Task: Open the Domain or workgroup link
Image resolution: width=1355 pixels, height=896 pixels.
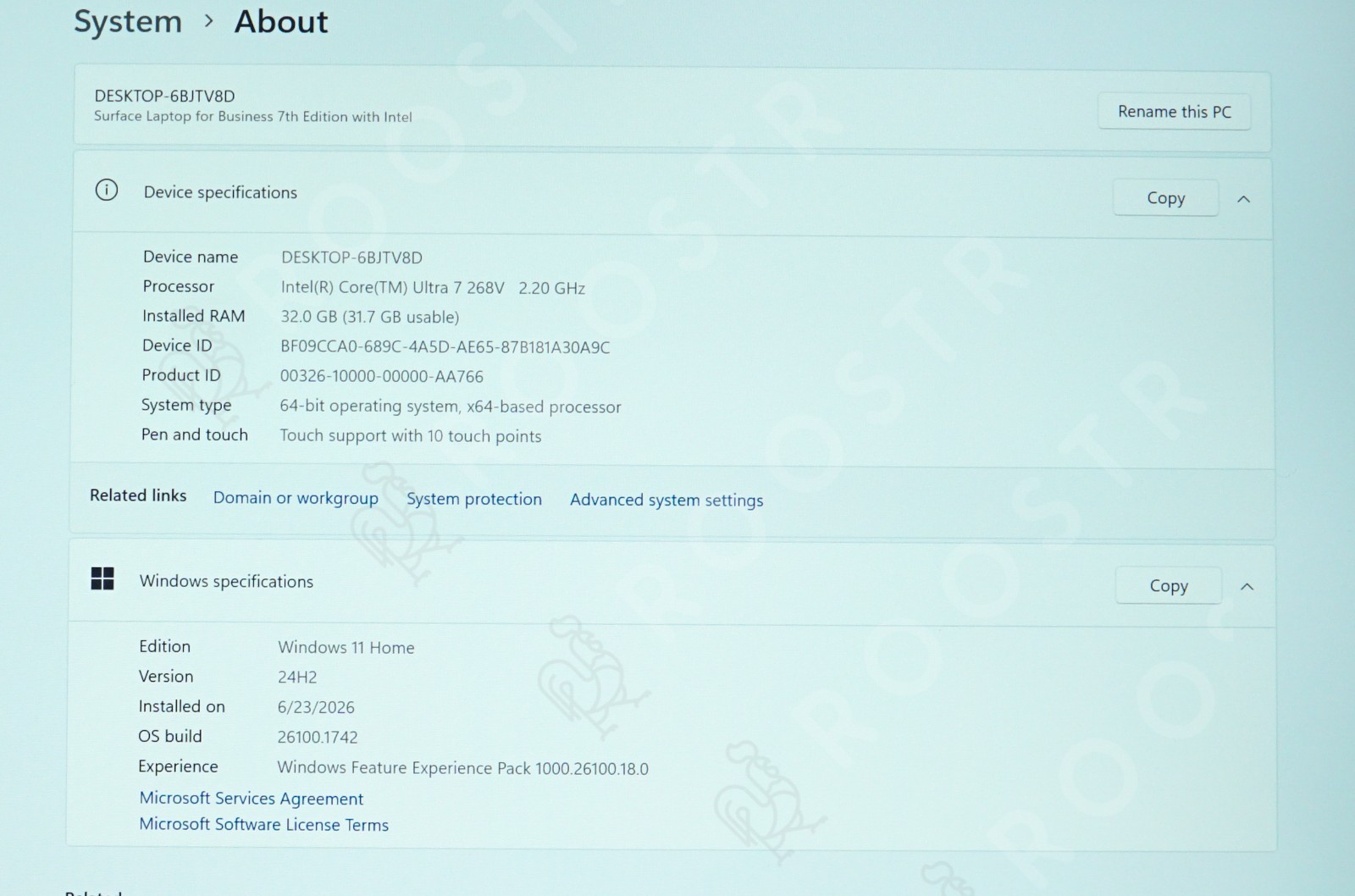Action: coord(296,498)
